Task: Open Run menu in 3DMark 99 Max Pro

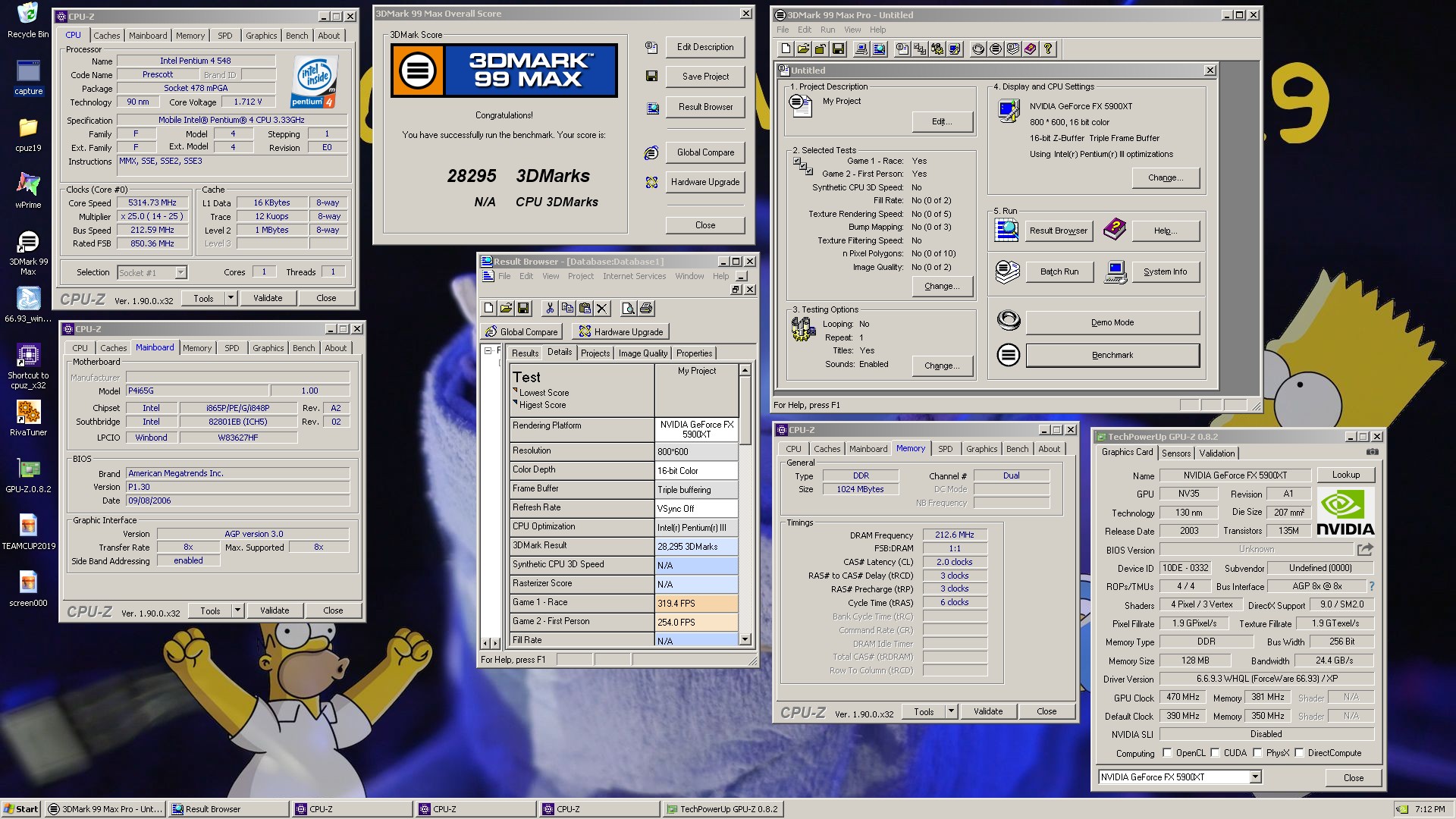Action: coord(827,30)
